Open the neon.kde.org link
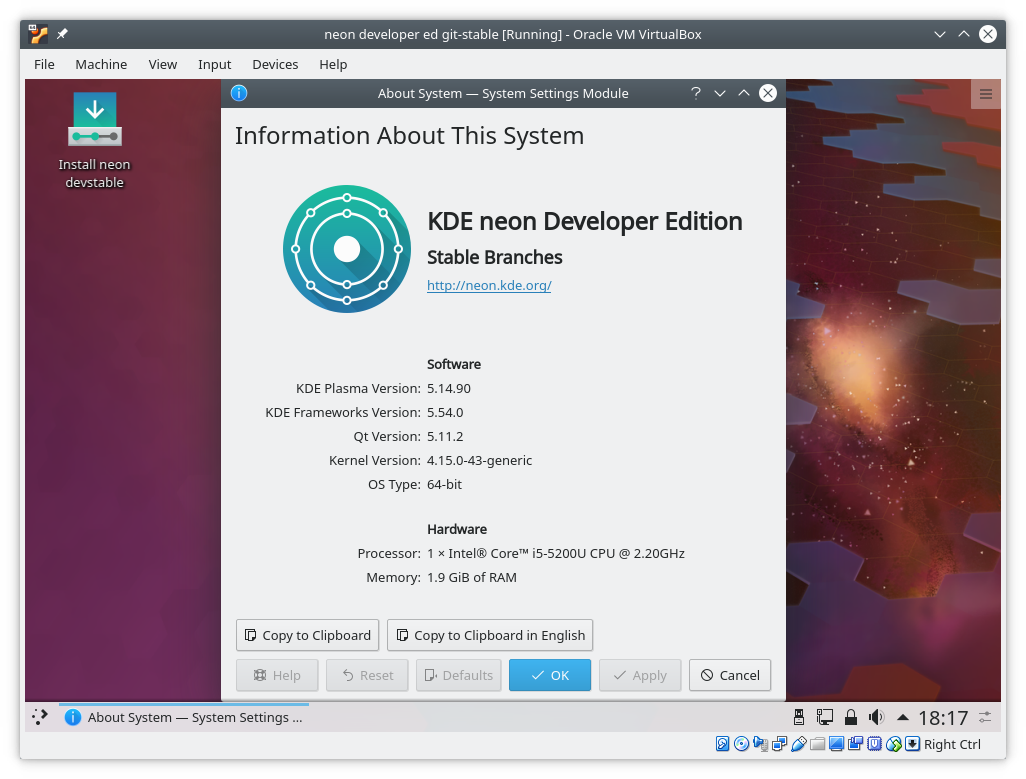This screenshot has height=779, width=1026. pyautogui.click(x=489, y=285)
